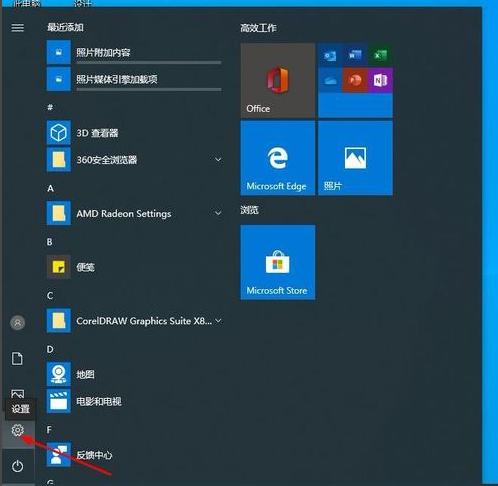Click the F letter group header
Screen dimensions: 498x486
pyautogui.click(x=49, y=430)
